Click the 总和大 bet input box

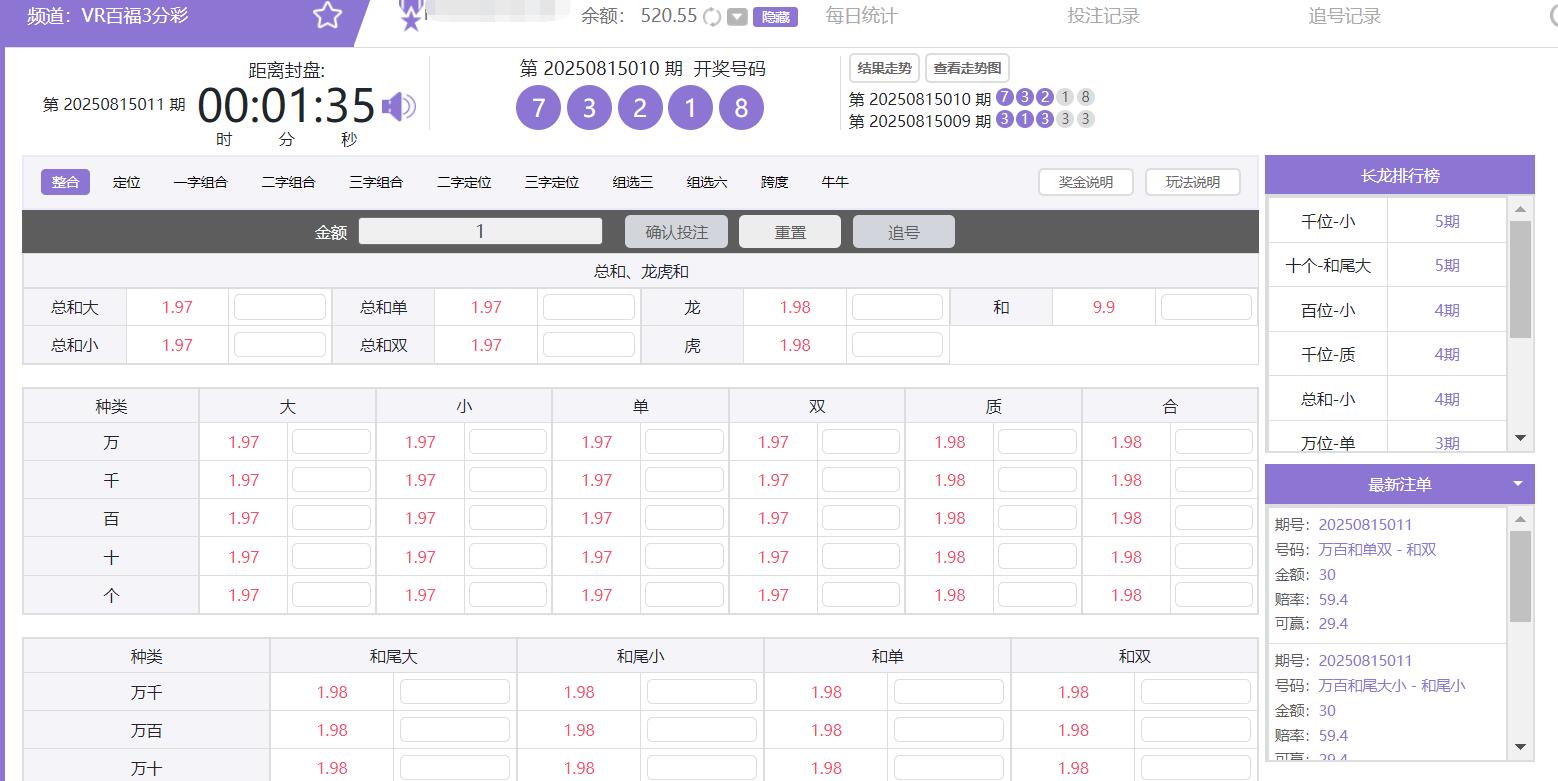tap(279, 307)
